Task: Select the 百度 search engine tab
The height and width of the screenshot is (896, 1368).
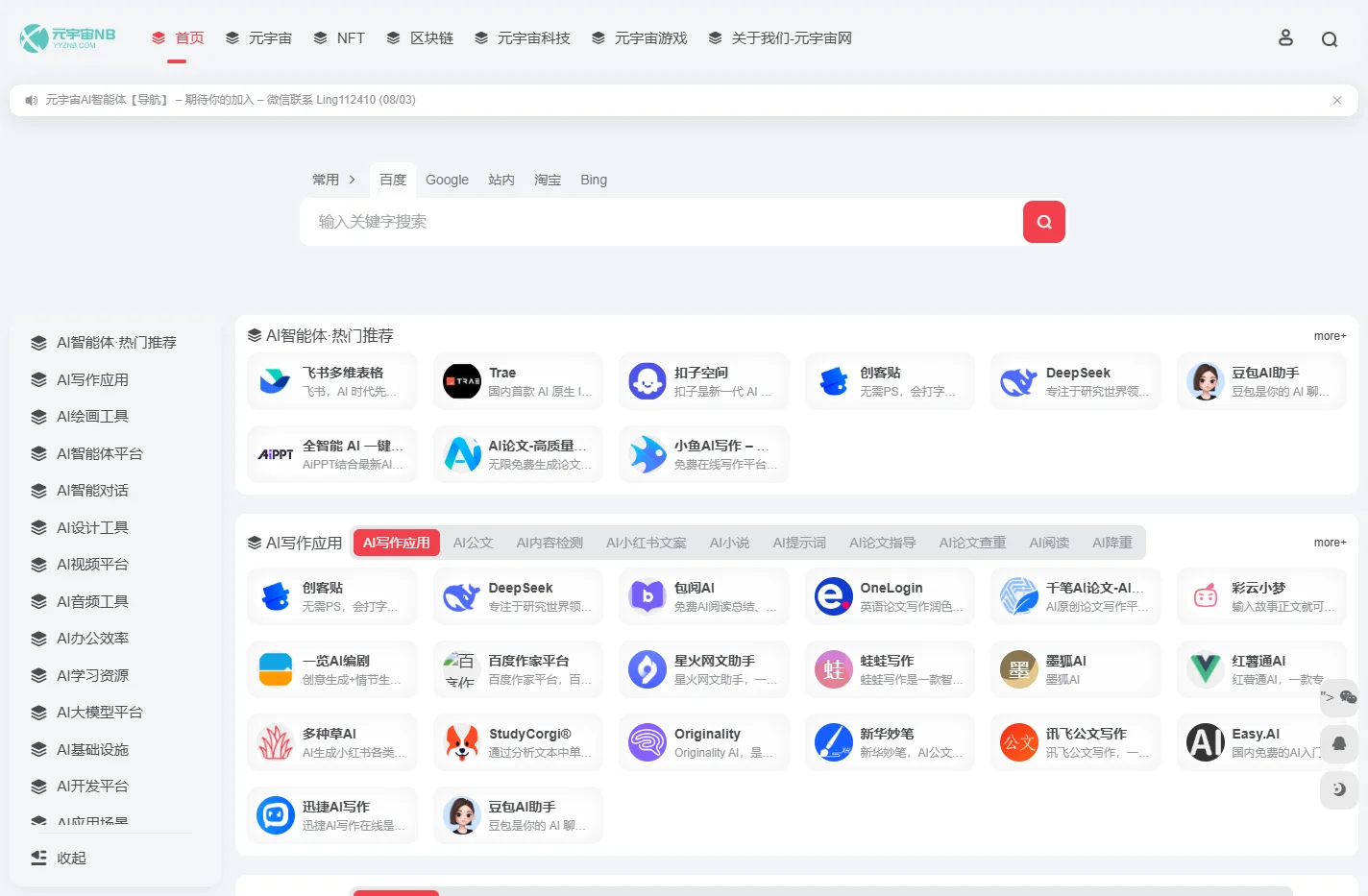Action: (393, 180)
